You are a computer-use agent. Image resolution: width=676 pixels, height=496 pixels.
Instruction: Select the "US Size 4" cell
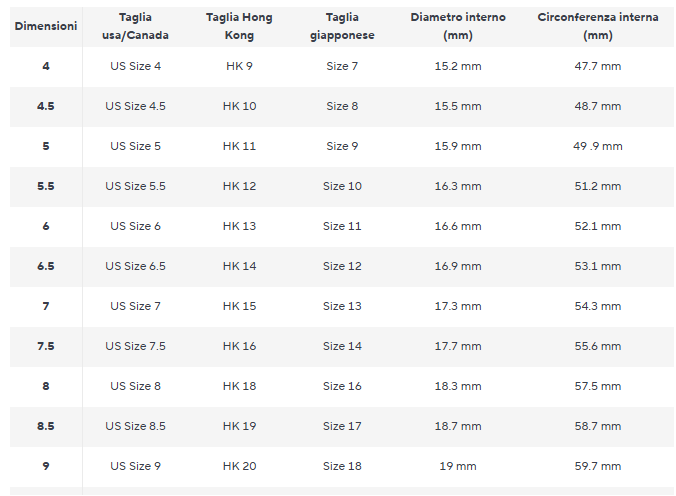(x=135, y=66)
